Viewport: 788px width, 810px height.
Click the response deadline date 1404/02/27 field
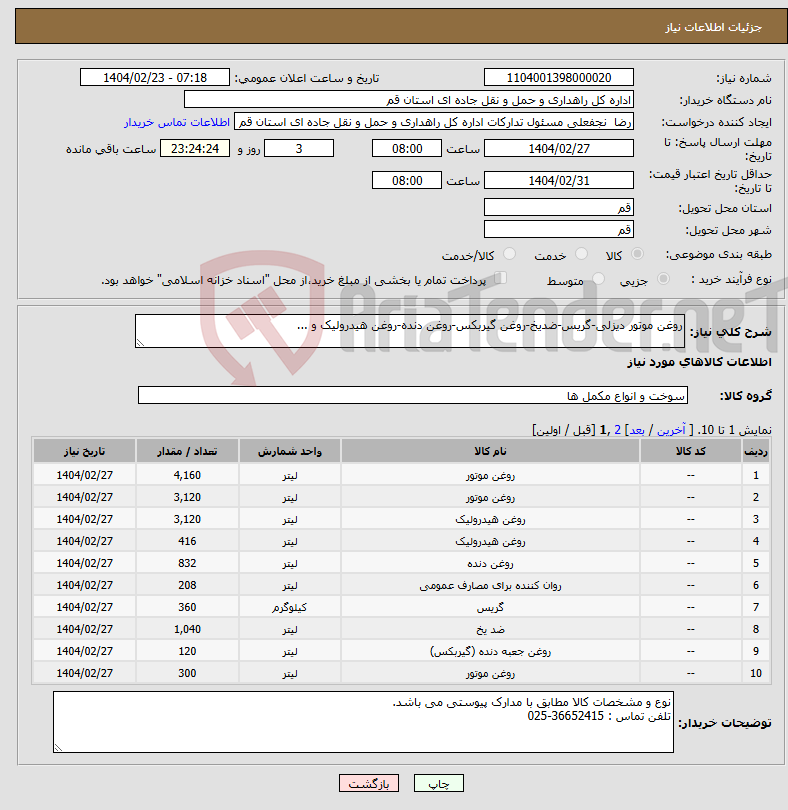(559, 149)
